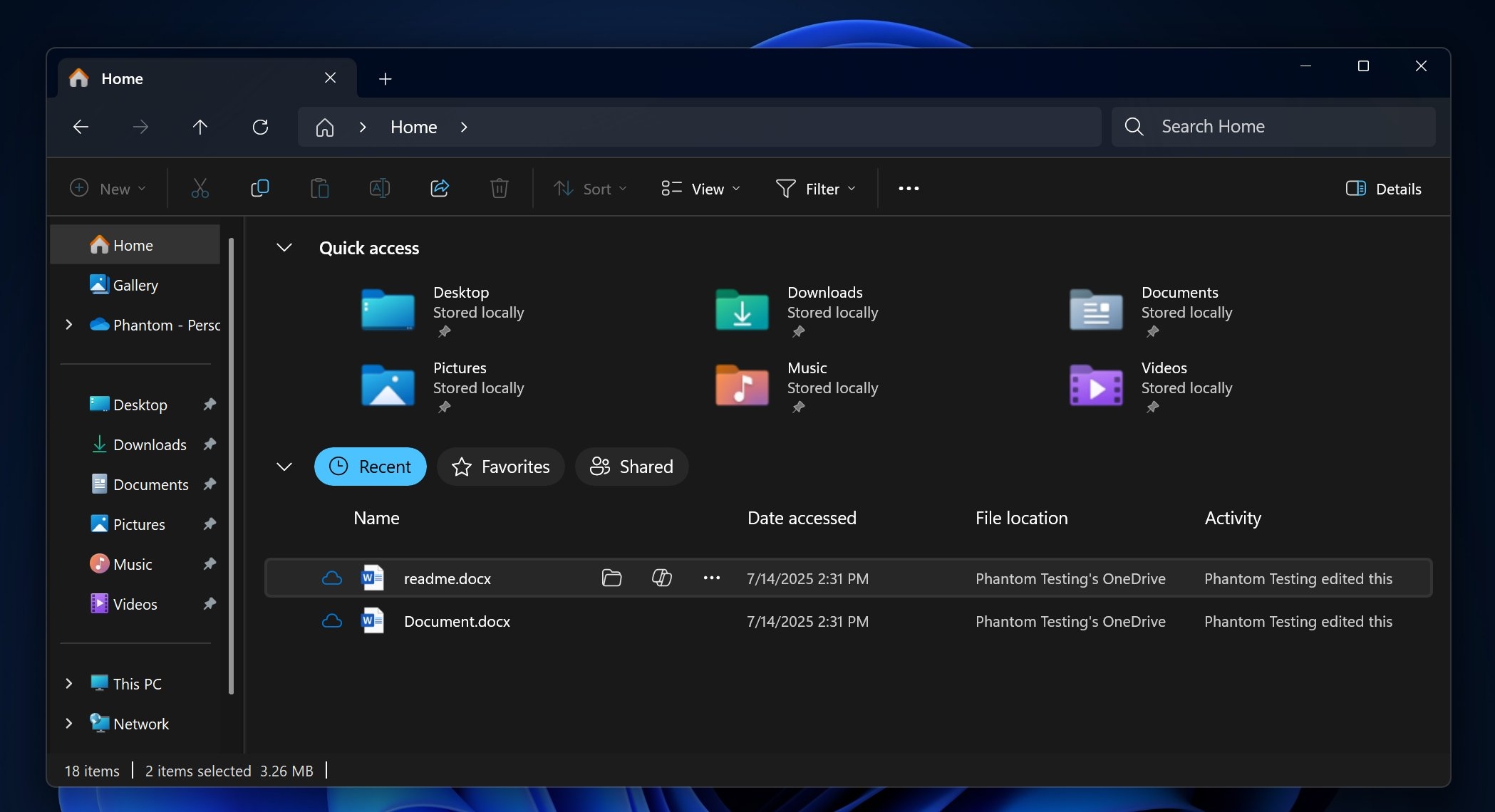The height and width of the screenshot is (812, 1495).
Task: Delete the selected files
Action: pyautogui.click(x=500, y=188)
